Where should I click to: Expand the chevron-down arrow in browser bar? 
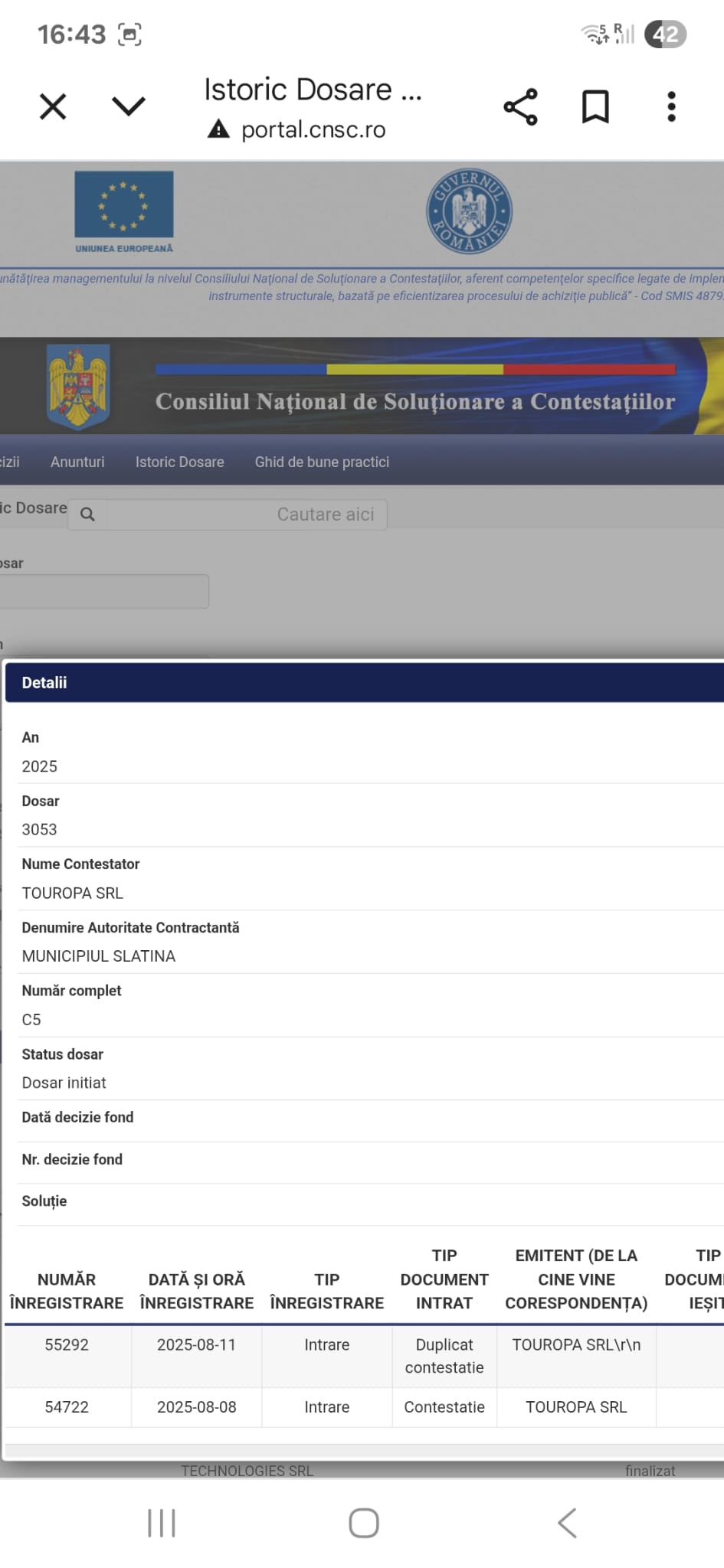click(x=128, y=106)
